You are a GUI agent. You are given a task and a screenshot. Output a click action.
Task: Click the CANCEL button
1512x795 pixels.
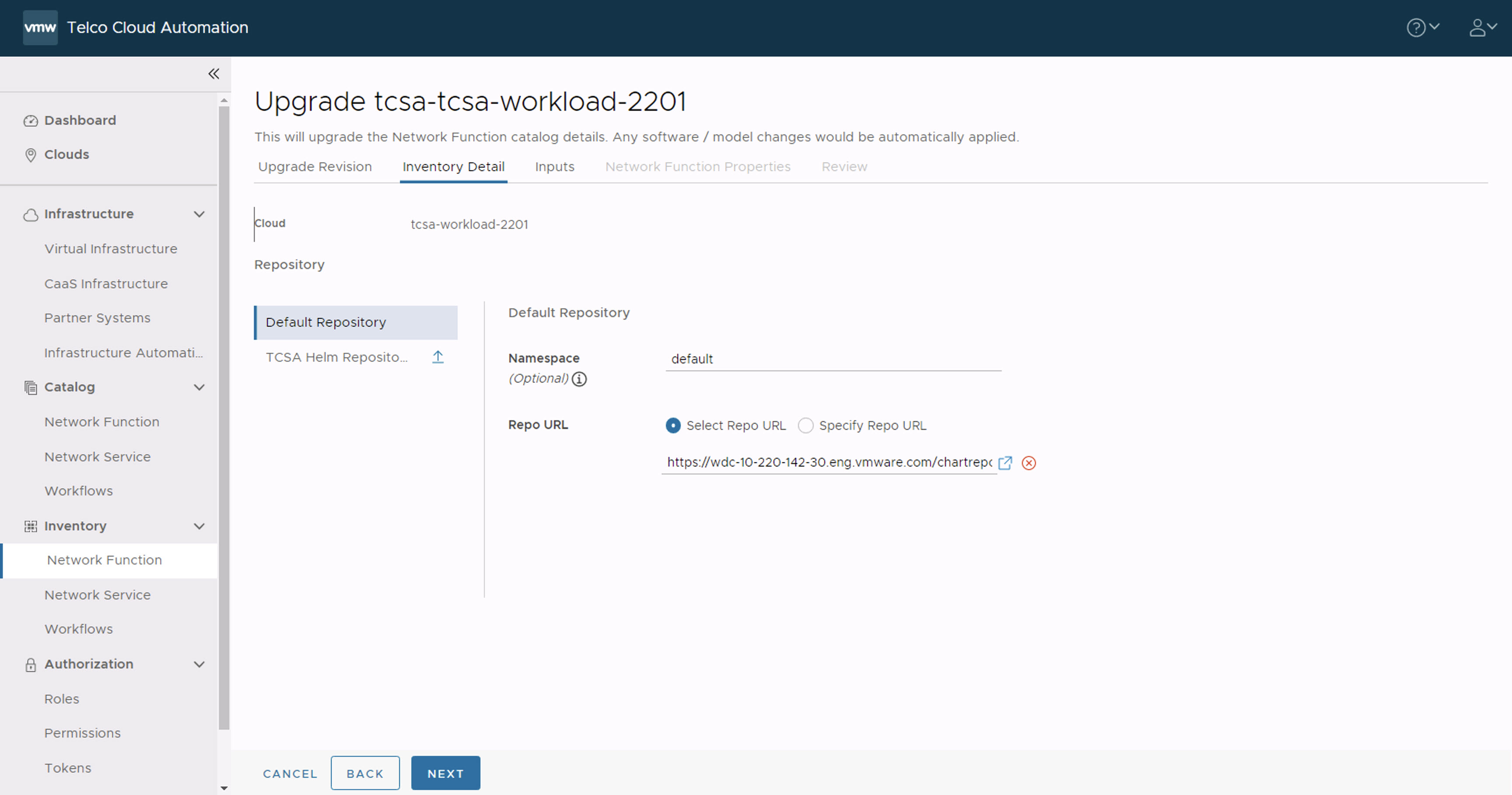pos(290,774)
